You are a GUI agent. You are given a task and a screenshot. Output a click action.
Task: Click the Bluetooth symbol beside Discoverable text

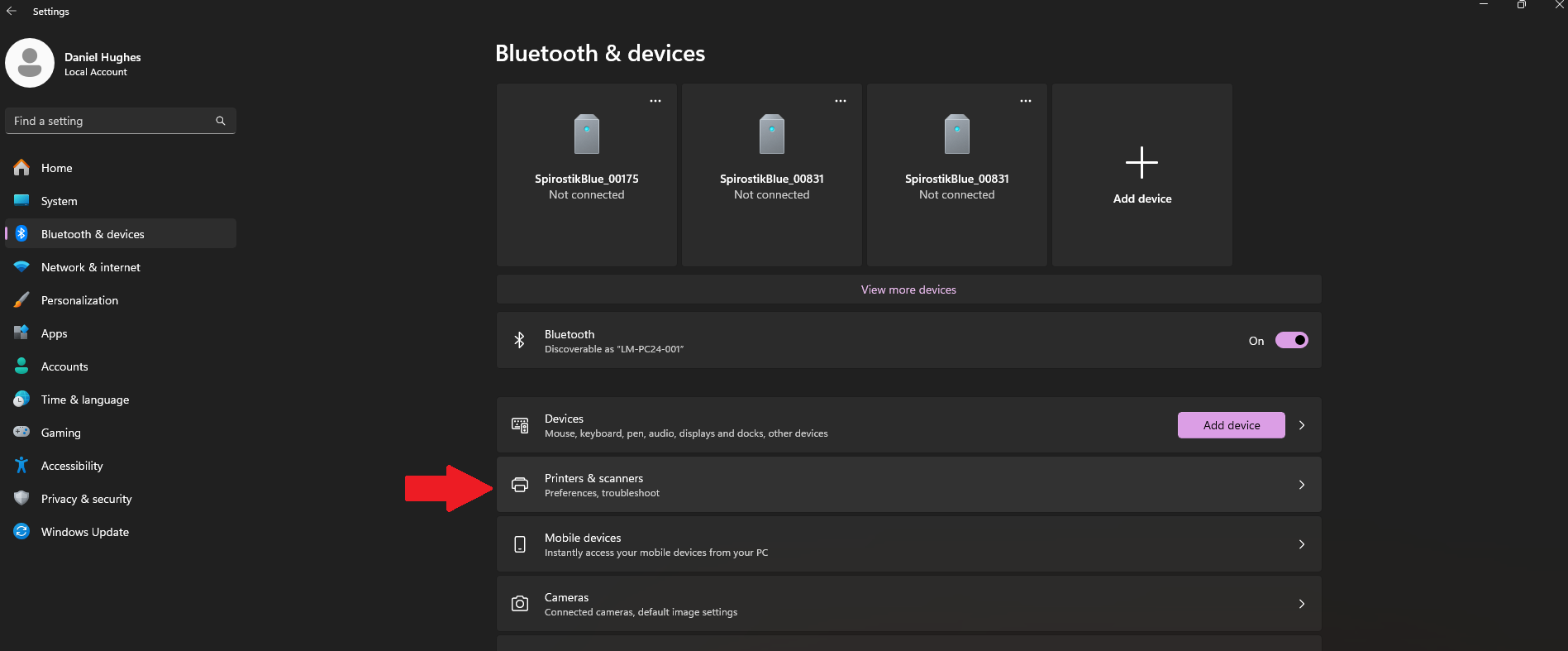coord(519,340)
